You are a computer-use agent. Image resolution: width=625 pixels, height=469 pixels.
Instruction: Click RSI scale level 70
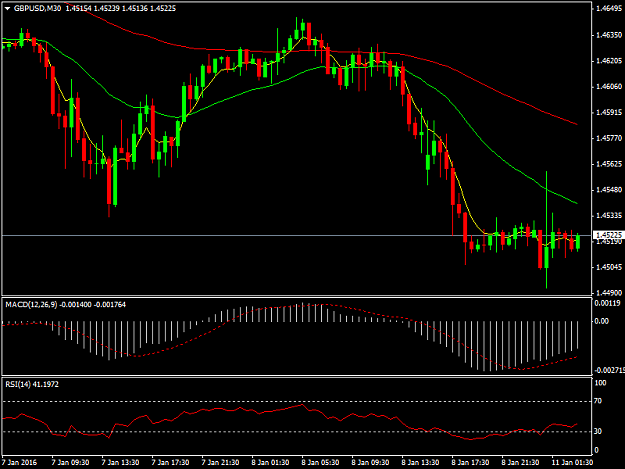pos(598,401)
